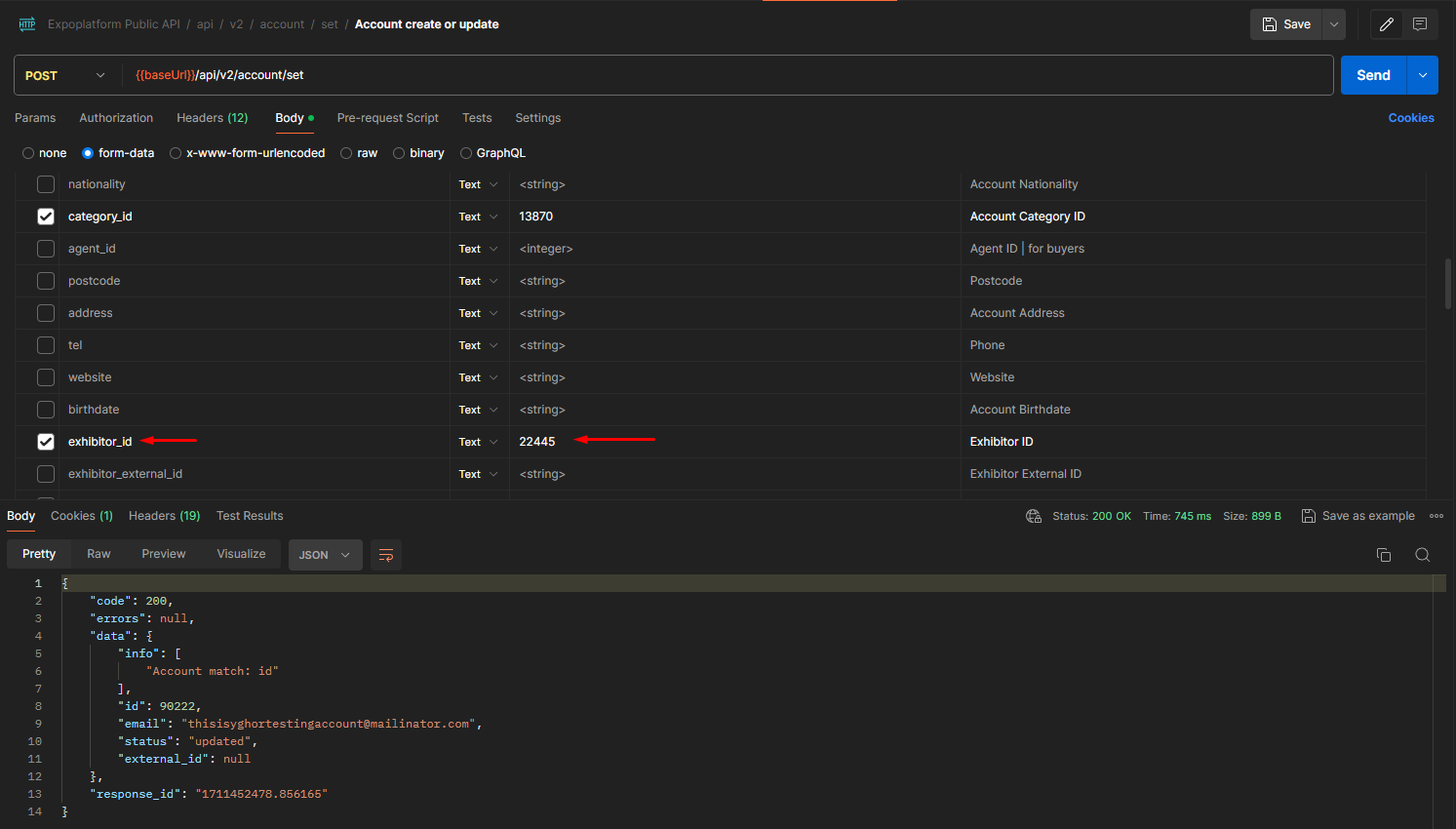Image resolution: width=1456 pixels, height=829 pixels.
Task: Open the request documentation pencil icon
Action: pyautogui.click(x=1386, y=23)
